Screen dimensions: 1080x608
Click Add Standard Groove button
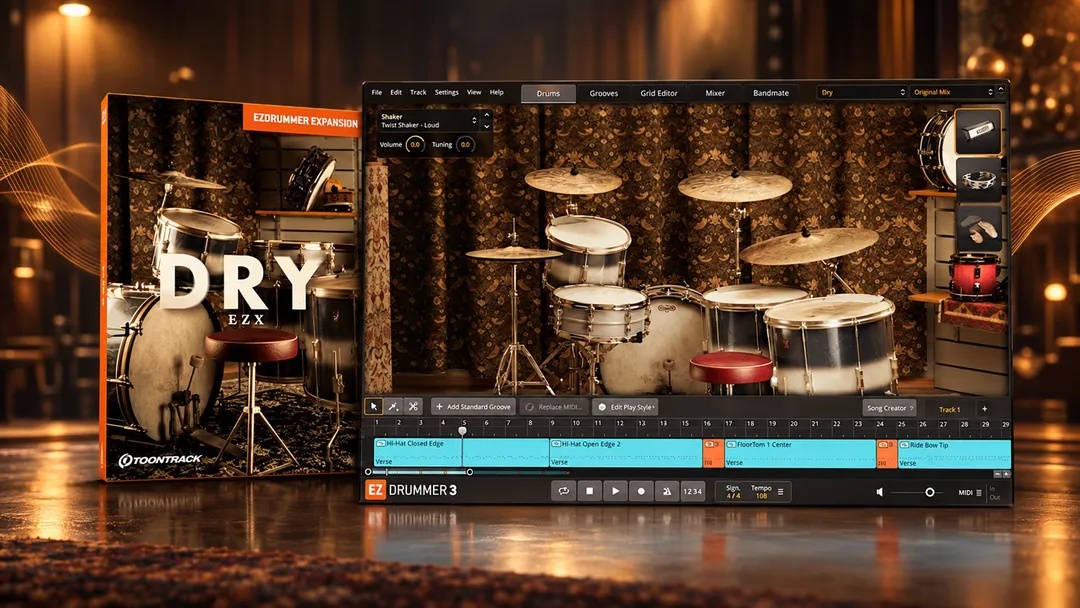474,407
